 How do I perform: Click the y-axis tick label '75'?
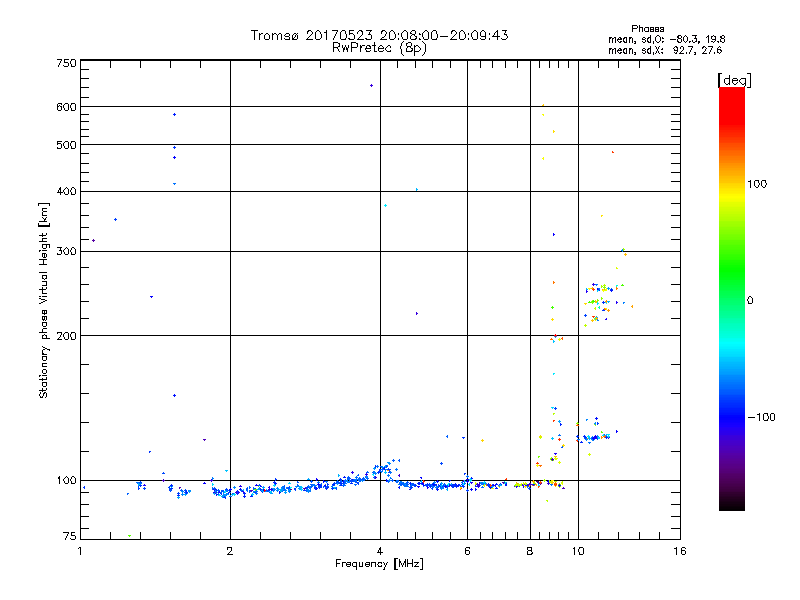pyautogui.click(x=70, y=536)
